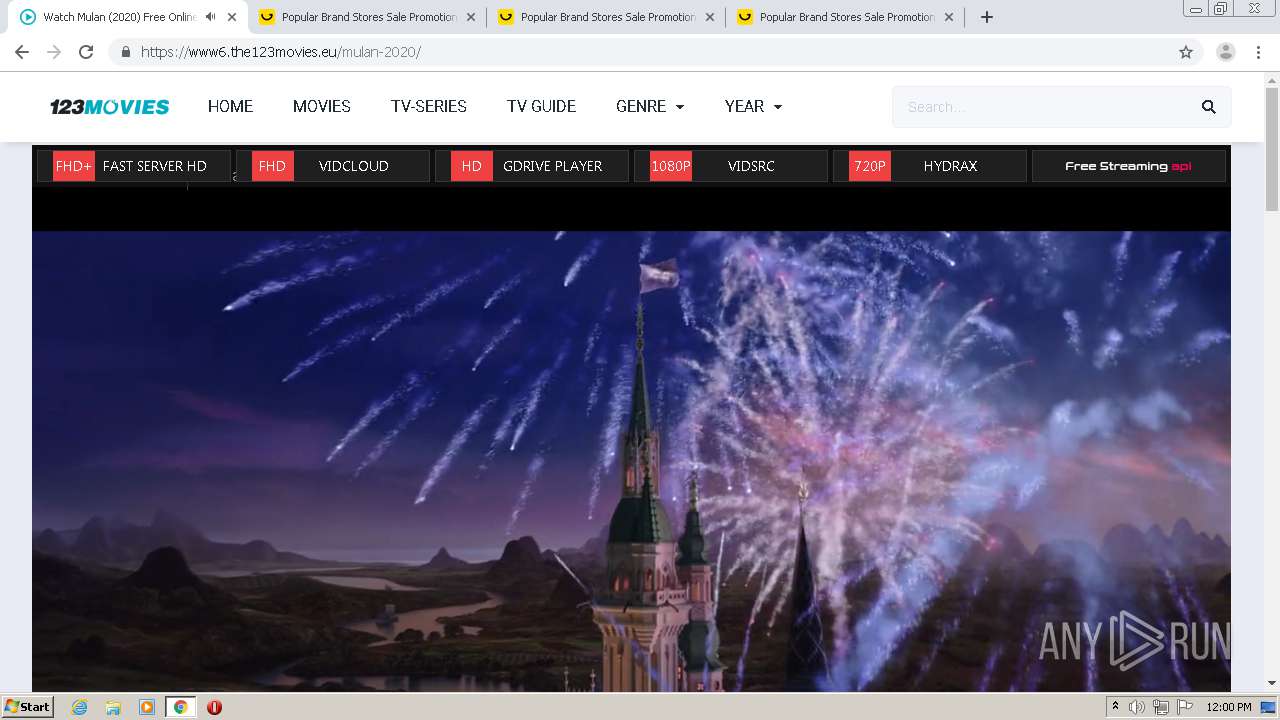Close the Watch Mulan (2020) tab
Viewport: 1280px width, 720px height.
[x=232, y=17]
